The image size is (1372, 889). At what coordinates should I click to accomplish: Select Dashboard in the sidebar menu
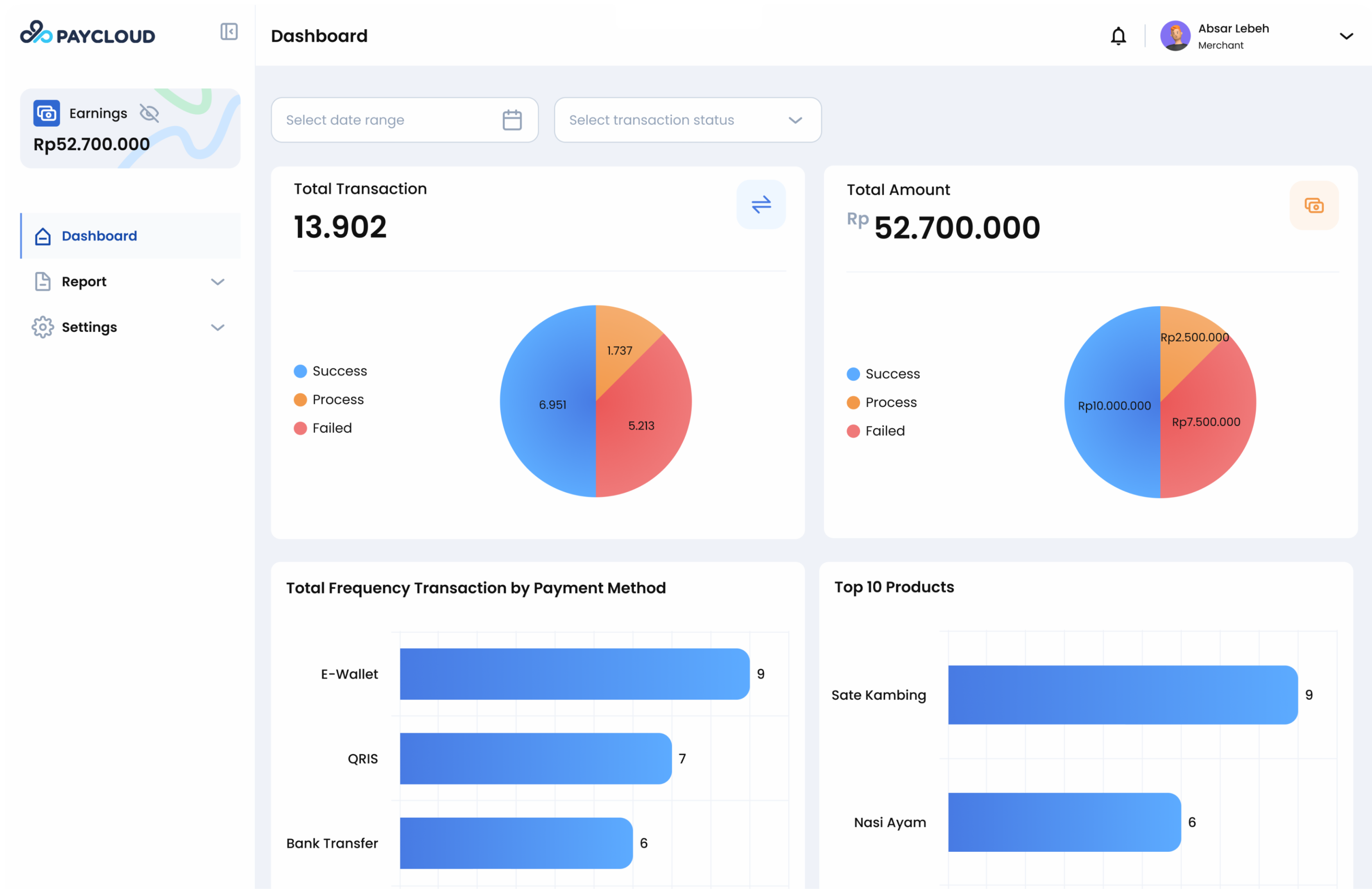pos(99,236)
